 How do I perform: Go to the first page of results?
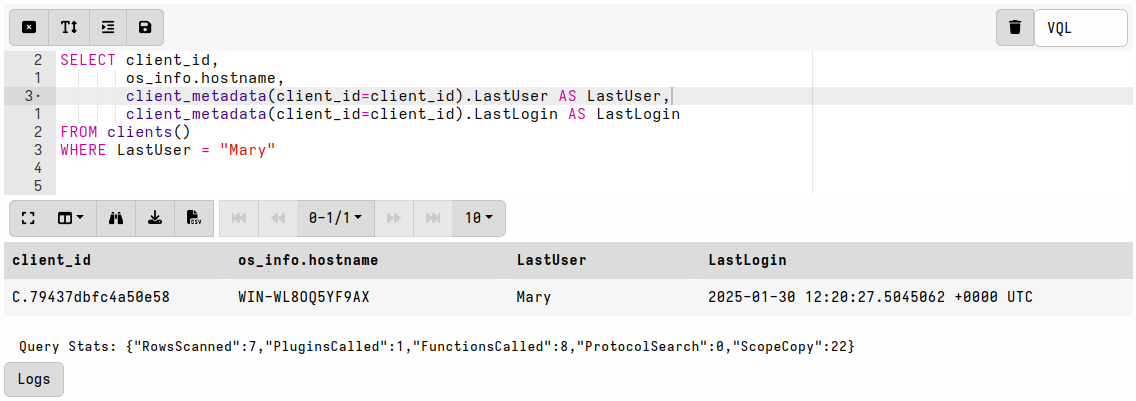point(239,218)
